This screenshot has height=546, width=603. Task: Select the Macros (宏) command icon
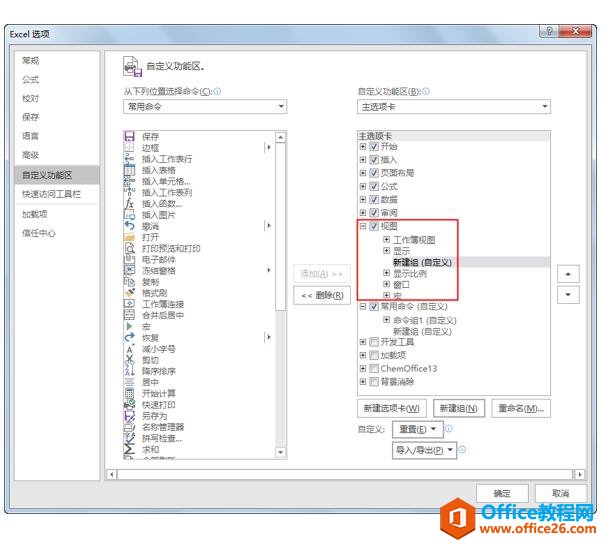[x=129, y=326]
